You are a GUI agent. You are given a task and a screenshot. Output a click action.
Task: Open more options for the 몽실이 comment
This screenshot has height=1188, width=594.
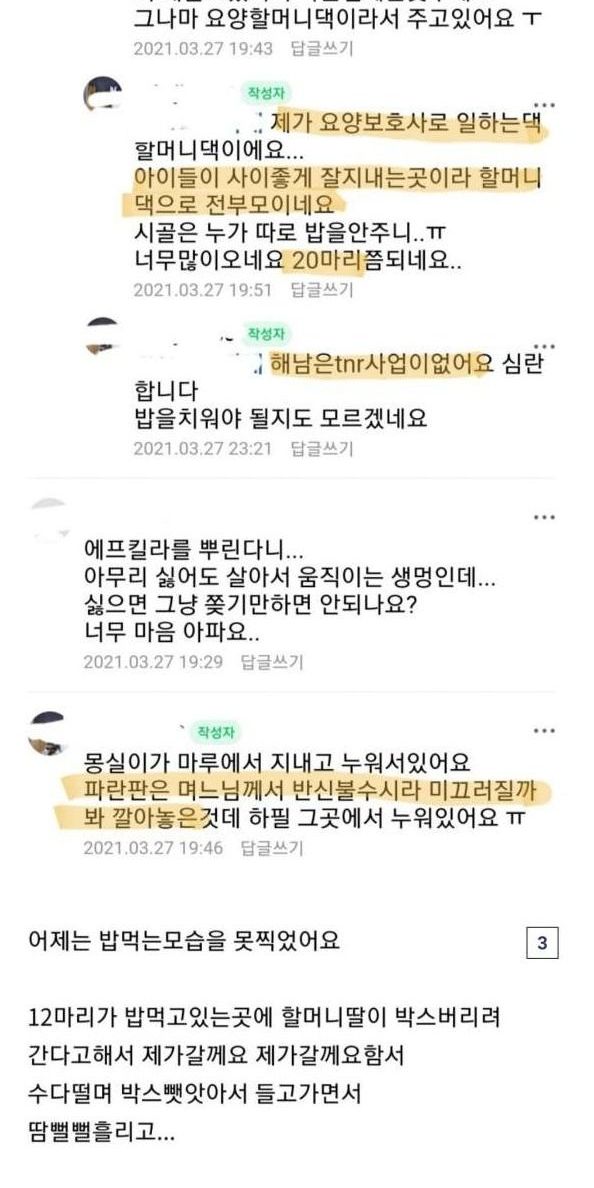[x=544, y=731]
